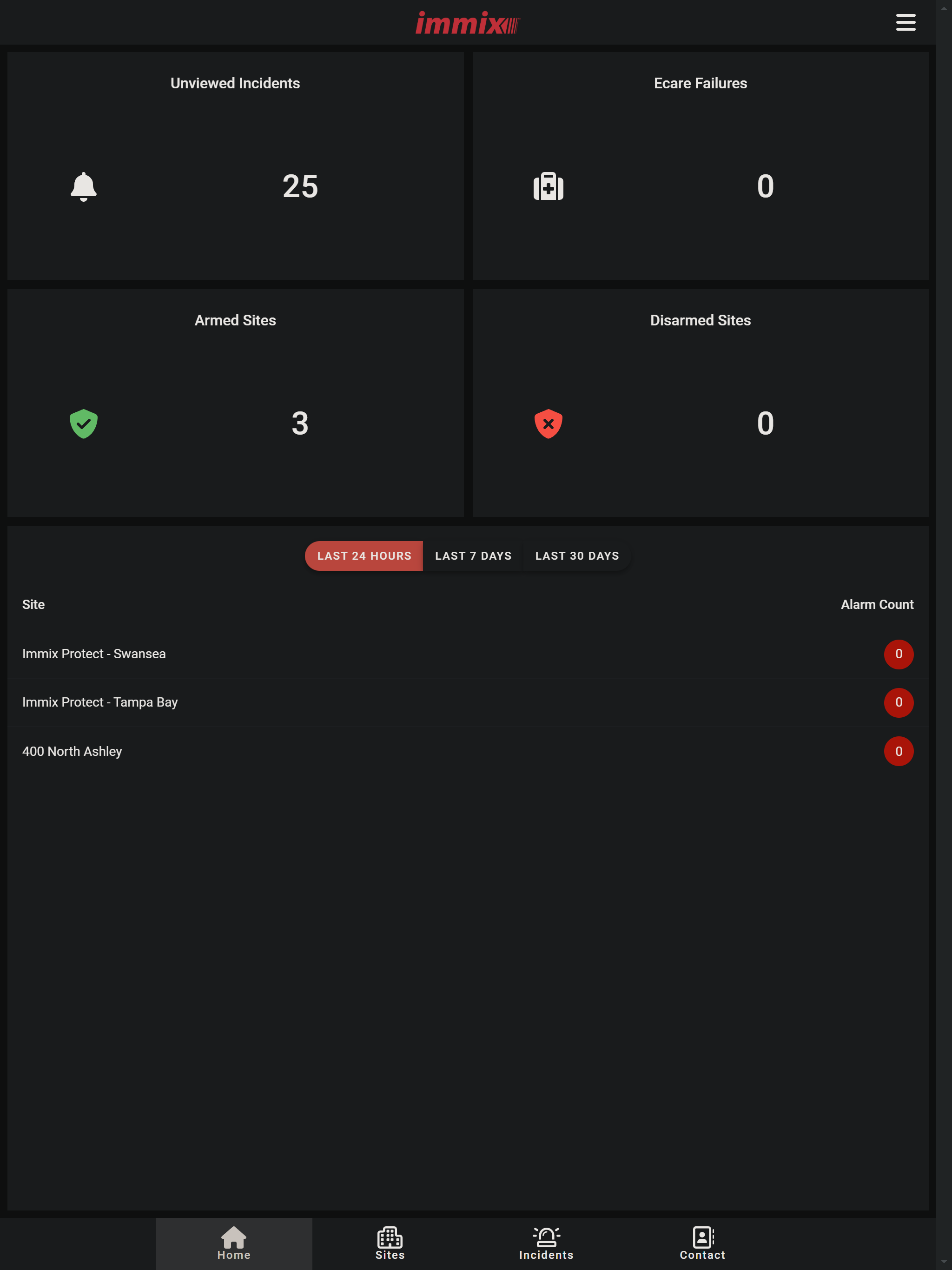Select Immix Protect - Swansea site row
The image size is (952, 1270).
pyautogui.click(x=467, y=654)
